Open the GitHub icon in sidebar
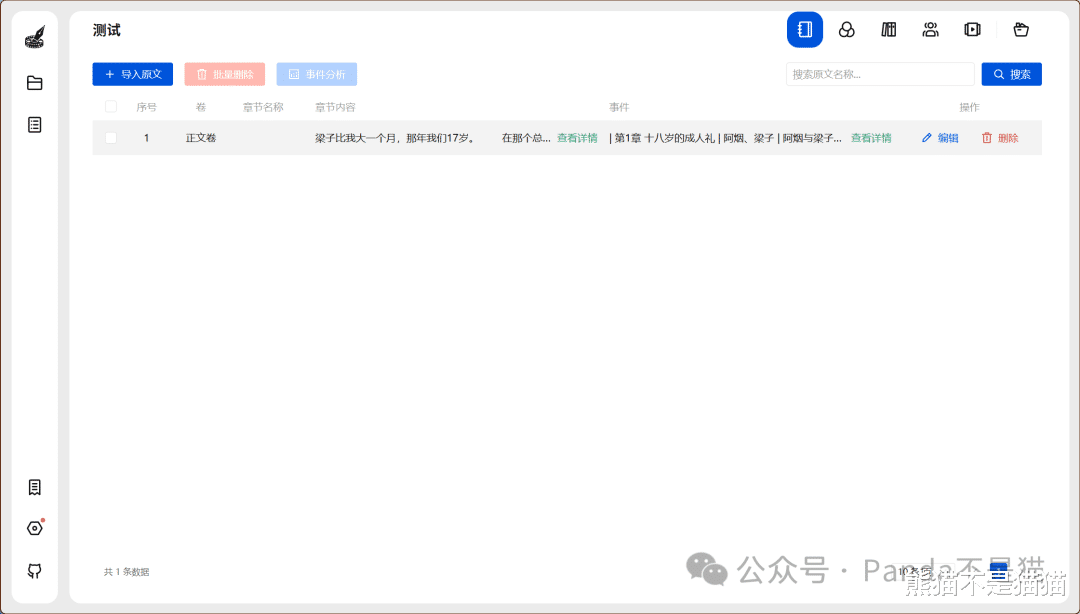Viewport: 1080px width, 614px height. (x=34, y=571)
